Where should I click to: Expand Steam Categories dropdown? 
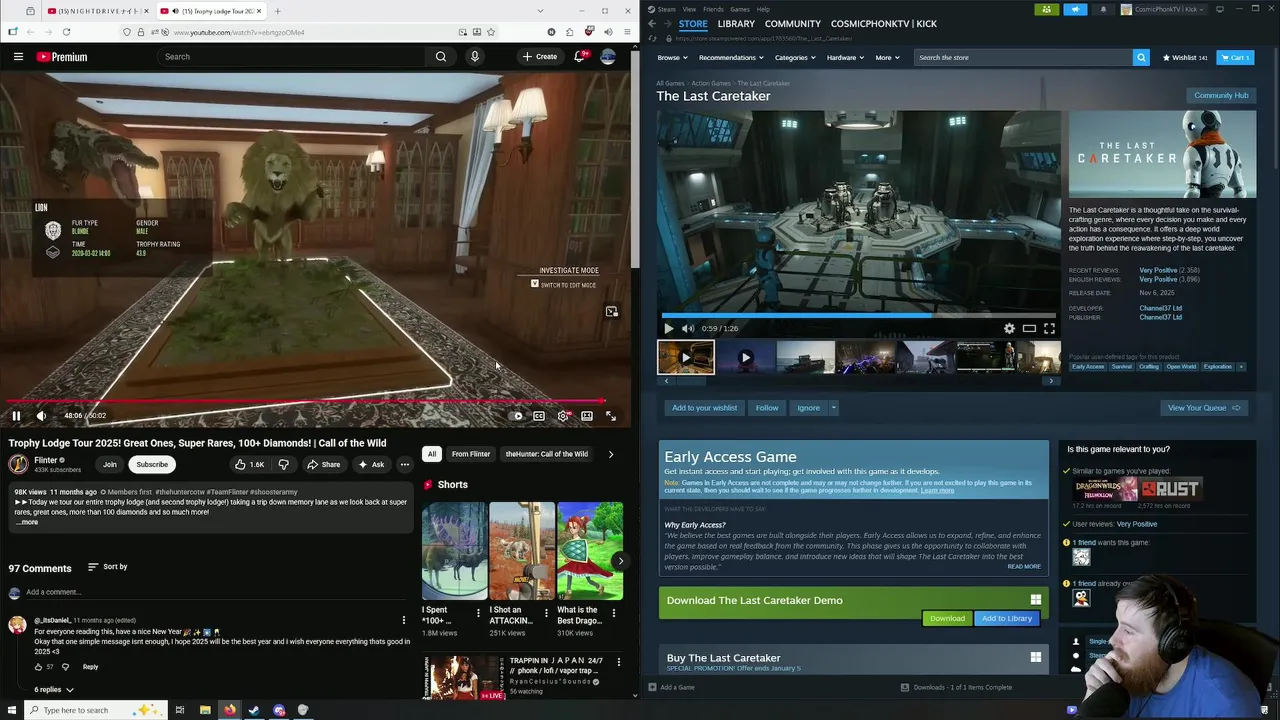click(x=794, y=58)
